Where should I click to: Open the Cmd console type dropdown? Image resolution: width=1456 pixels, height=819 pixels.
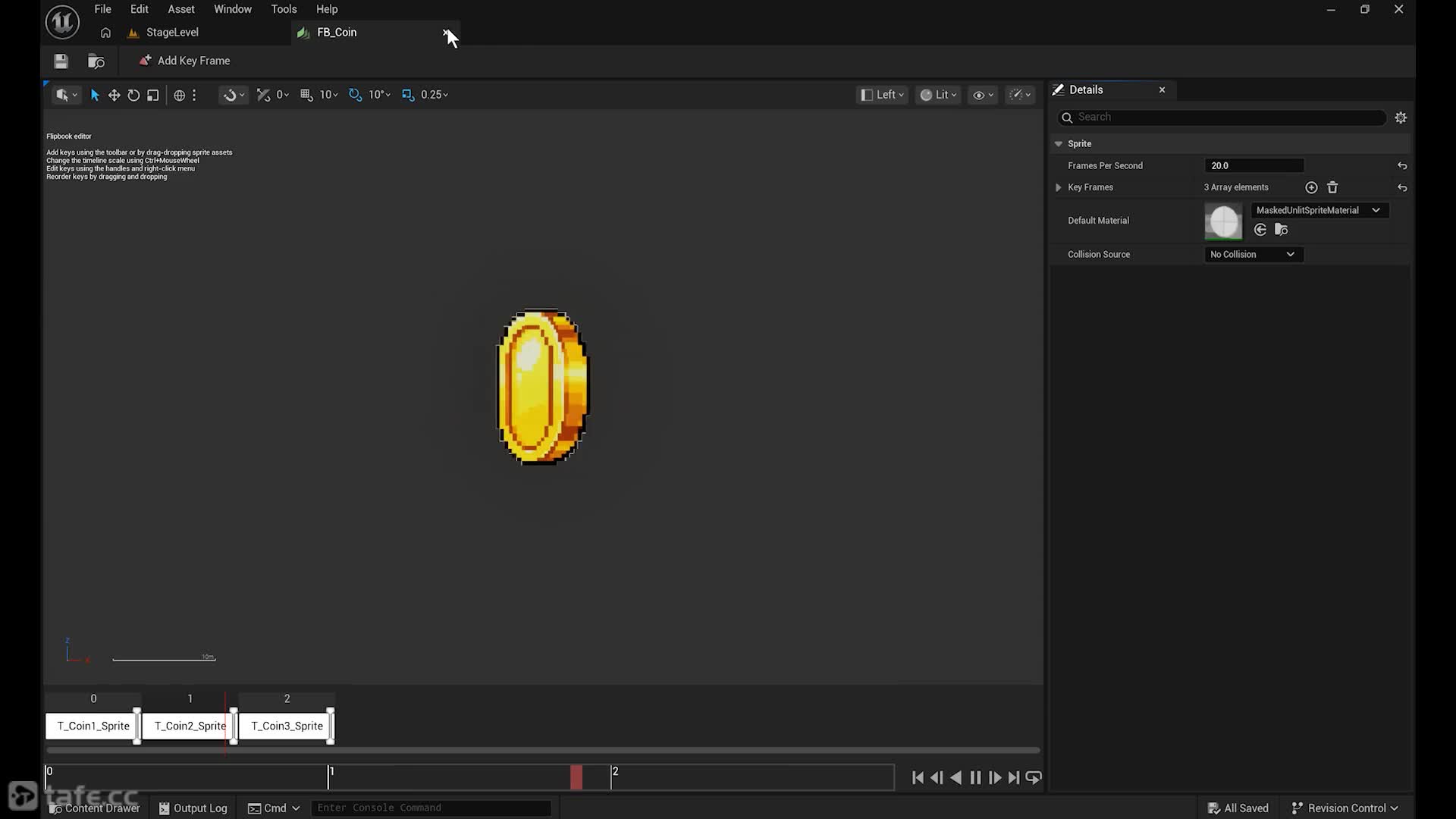pos(274,808)
